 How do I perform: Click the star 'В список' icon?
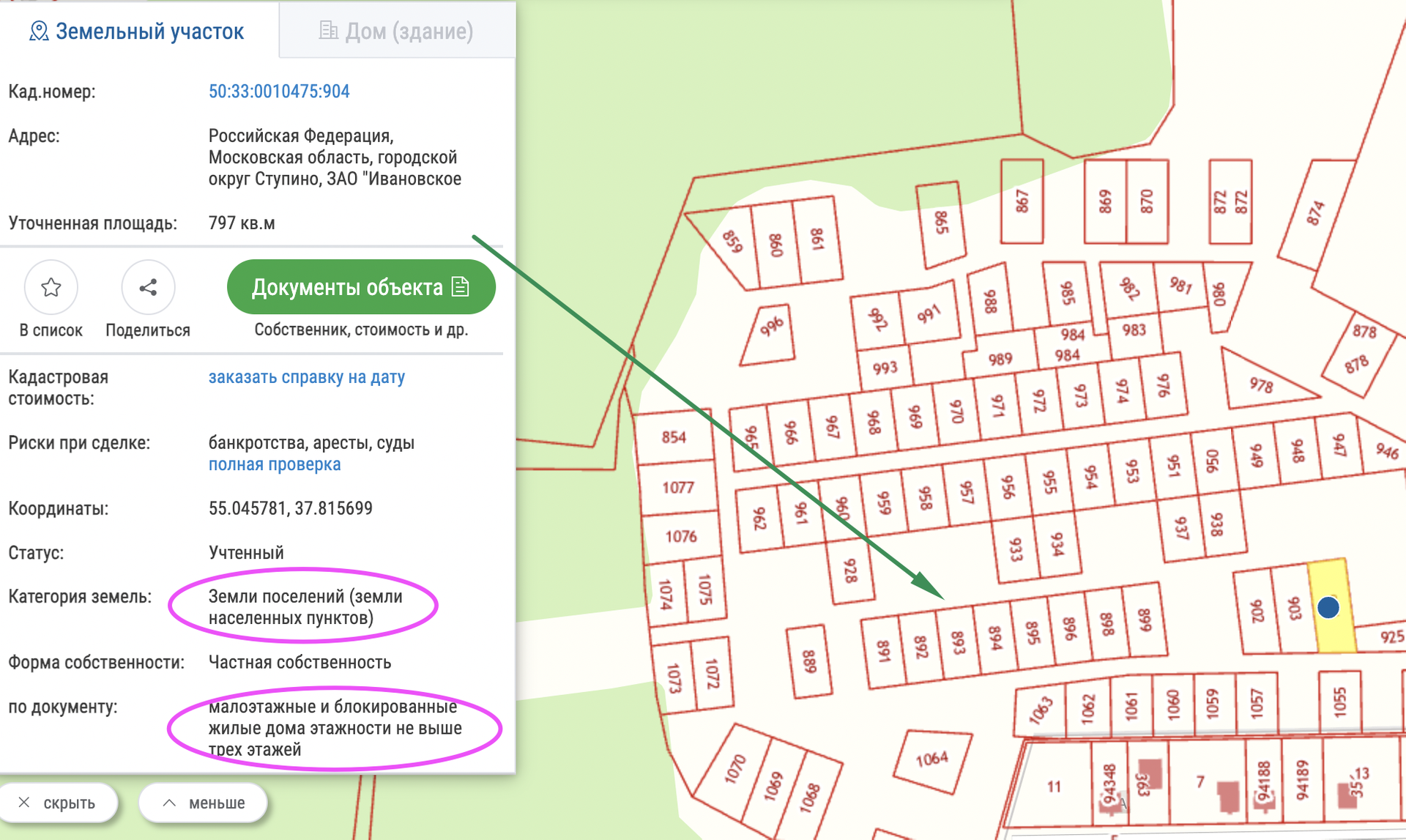pyautogui.click(x=51, y=287)
